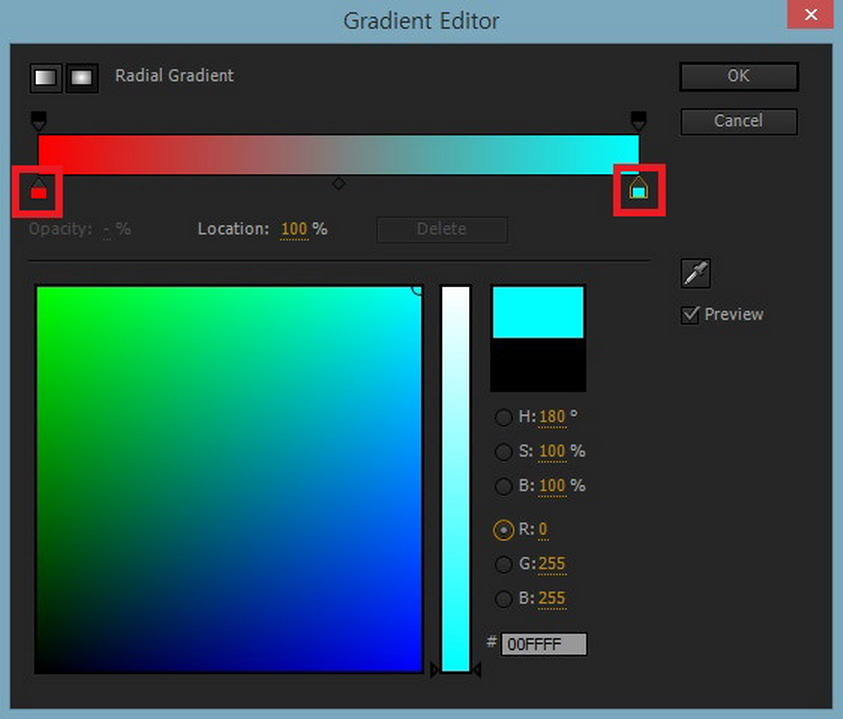The height and width of the screenshot is (719, 843).
Task: Confirm gradient with OK button
Action: (738, 76)
